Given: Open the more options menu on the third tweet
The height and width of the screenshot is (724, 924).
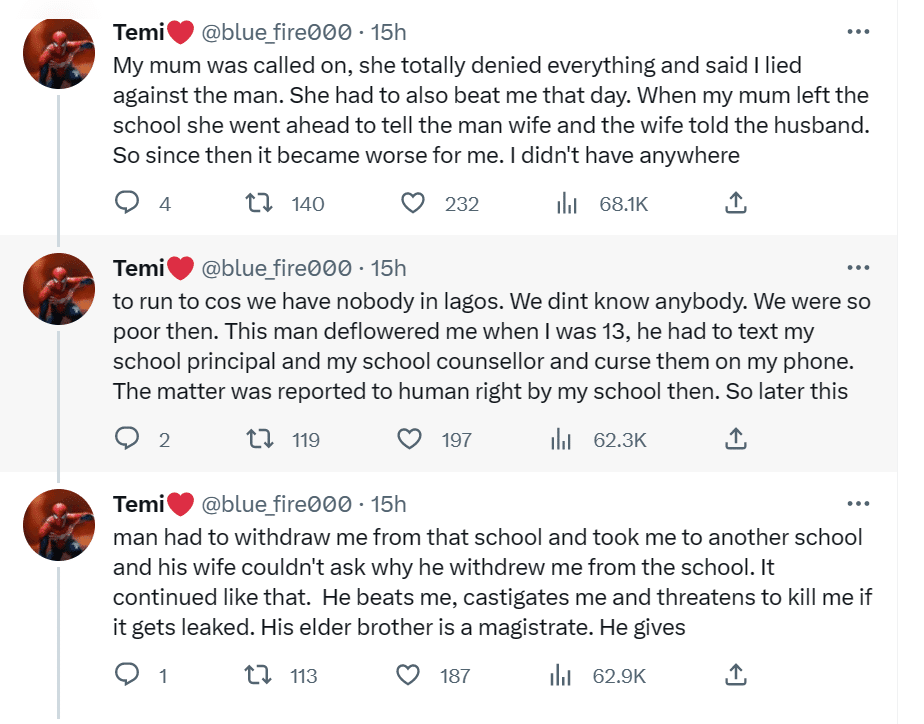Looking at the screenshot, I should [858, 503].
